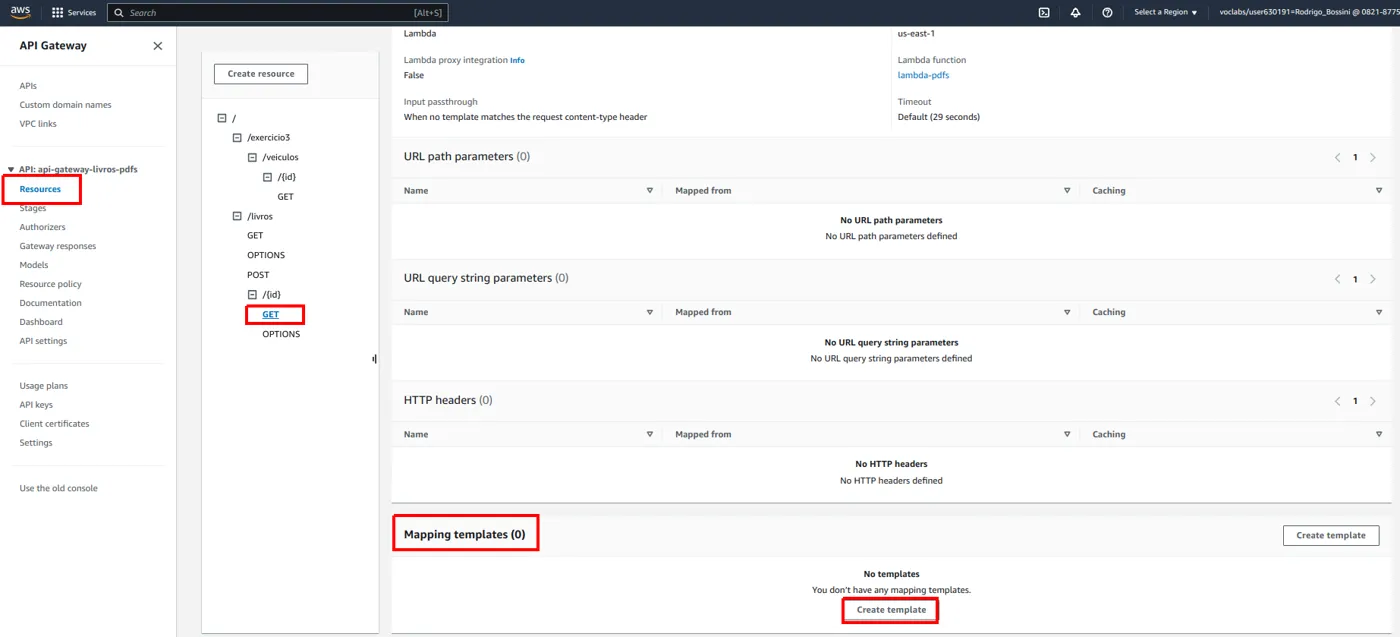
Task: Go to next page of URL path parameters
Action: point(1373,158)
